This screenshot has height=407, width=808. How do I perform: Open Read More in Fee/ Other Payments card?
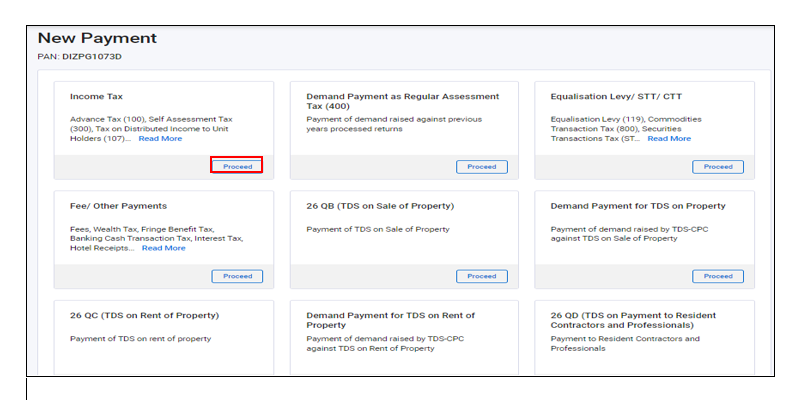coord(163,248)
